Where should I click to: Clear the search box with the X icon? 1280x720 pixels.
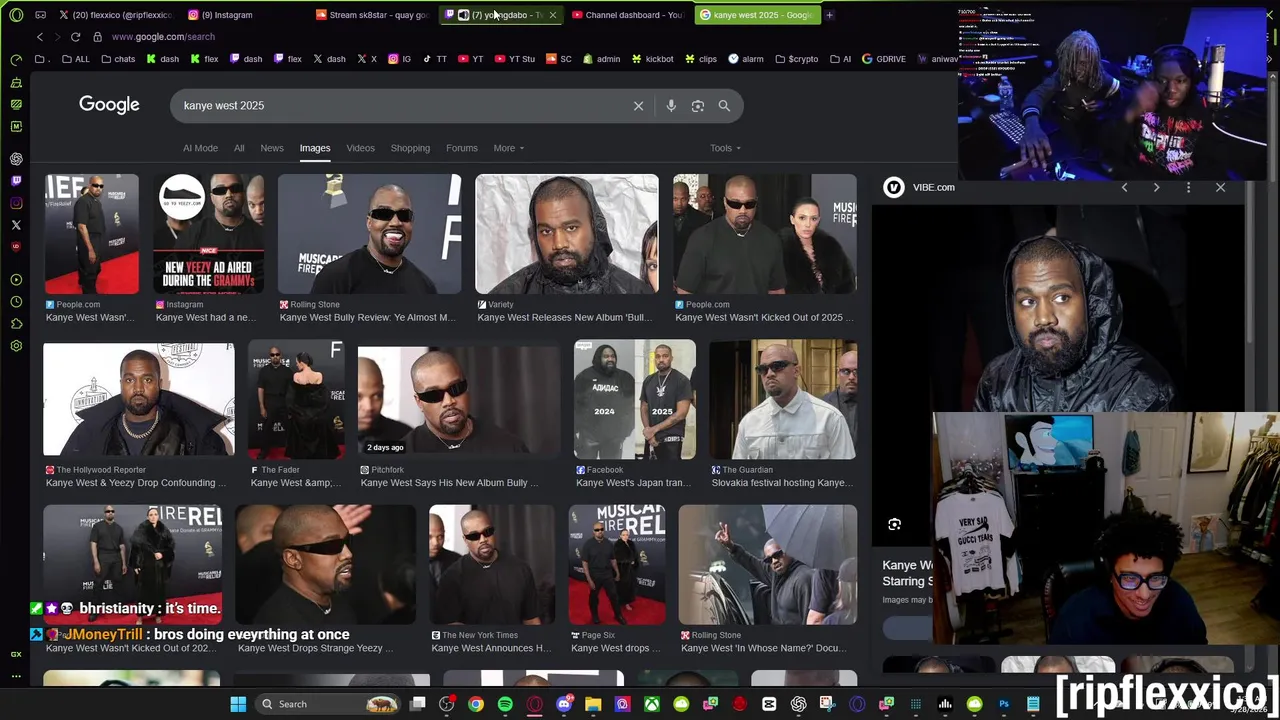coord(638,106)
